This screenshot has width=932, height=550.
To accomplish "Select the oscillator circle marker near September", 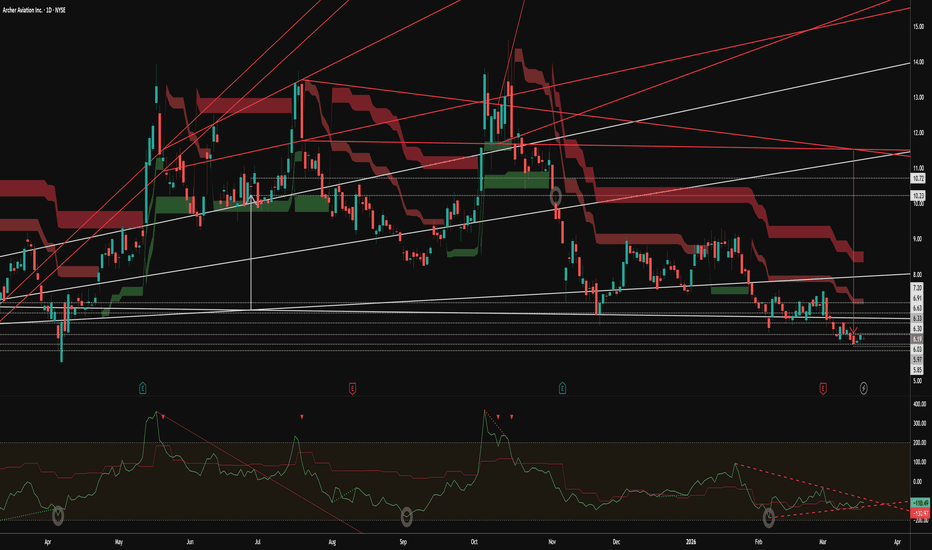I will [406, 516].
